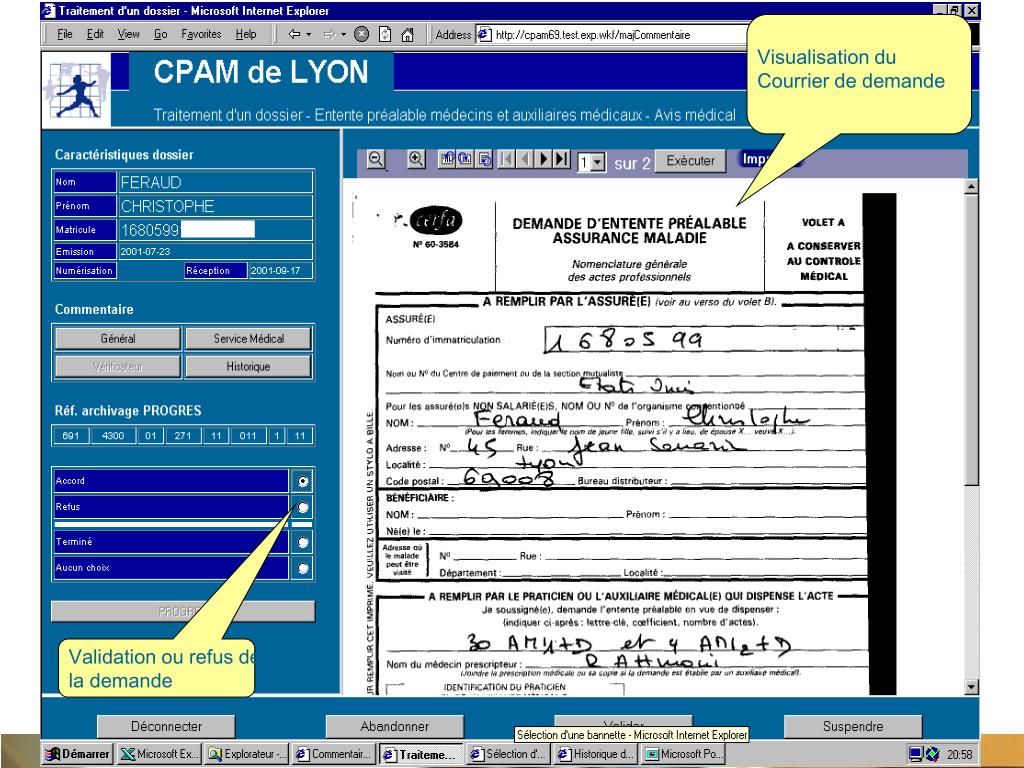This screenshot has height=768, width=1024.
Task: Click archive reference cell 691
Action: 71,436
